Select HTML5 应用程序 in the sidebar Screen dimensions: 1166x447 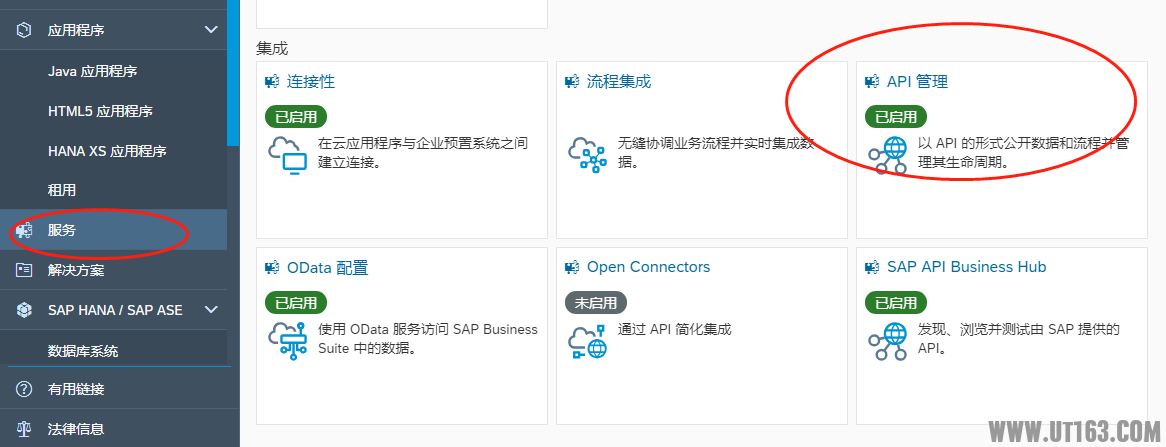click(100, 112)
